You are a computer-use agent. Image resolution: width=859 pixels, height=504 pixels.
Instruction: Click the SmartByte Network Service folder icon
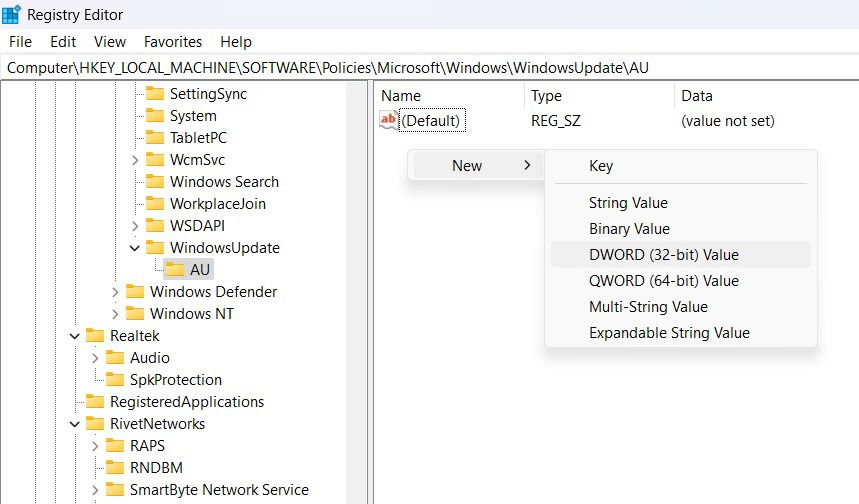pyautogui.click(x=115, y=489)
